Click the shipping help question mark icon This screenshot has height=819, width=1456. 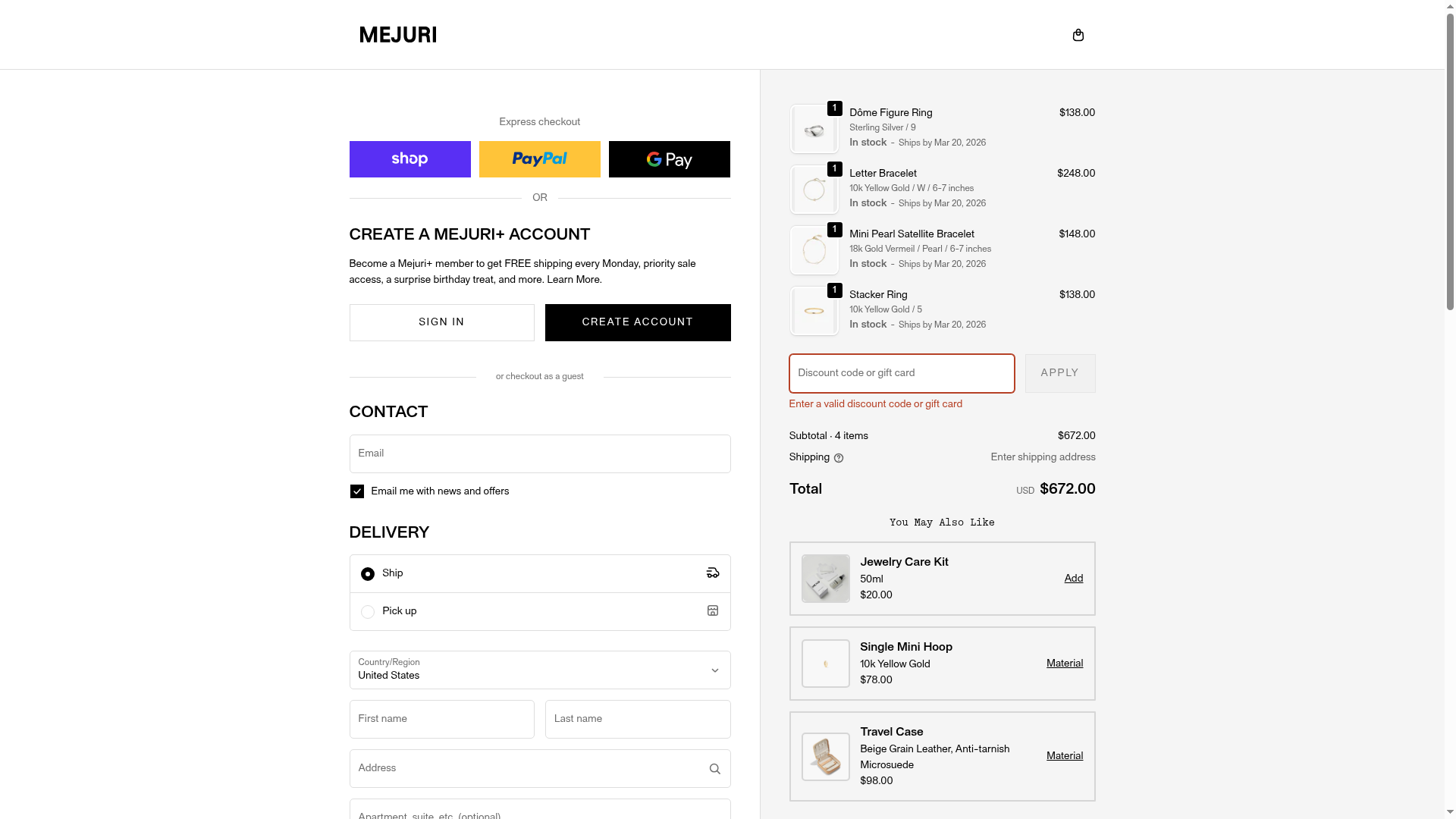839,458
